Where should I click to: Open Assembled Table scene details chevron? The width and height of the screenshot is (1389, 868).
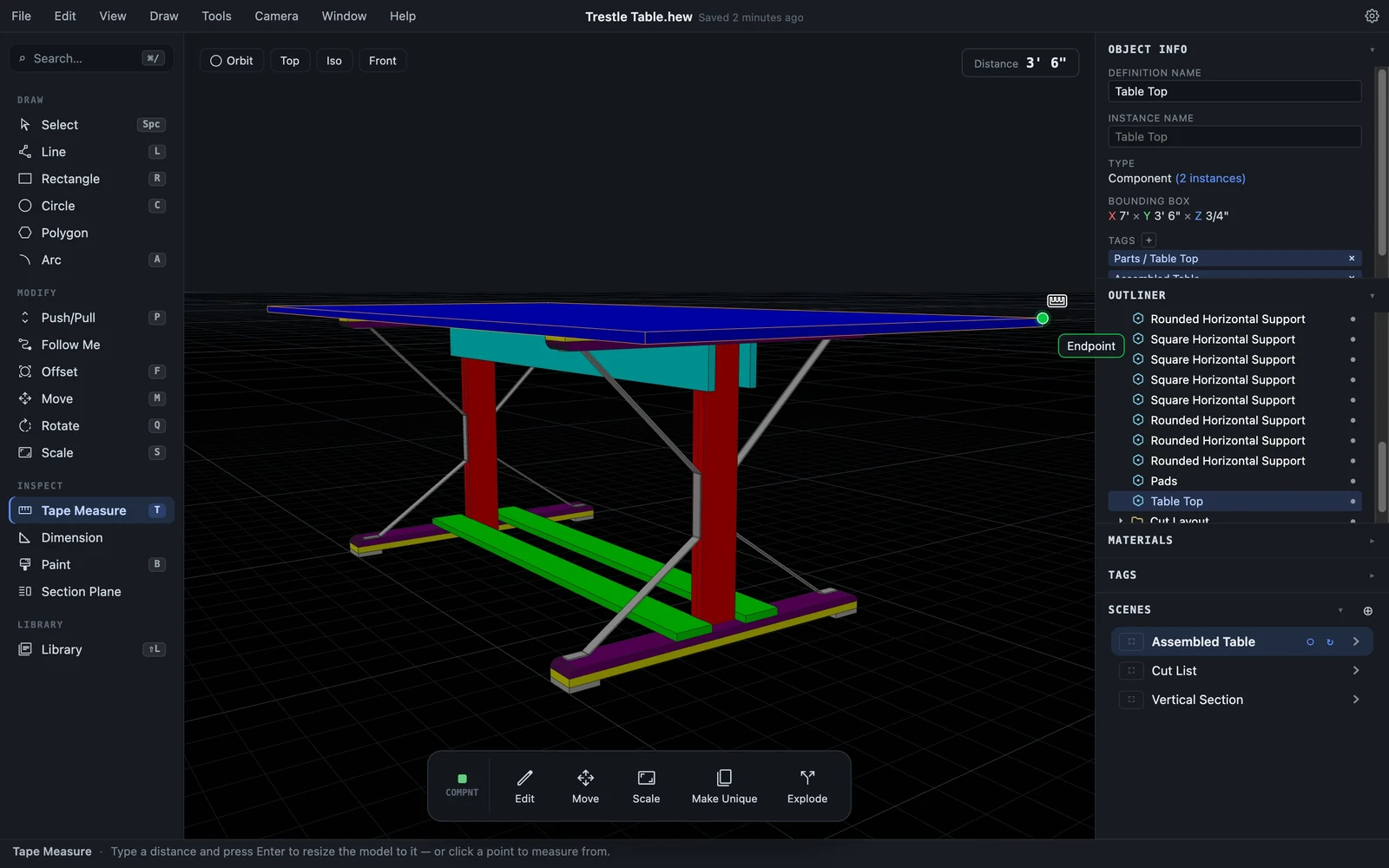point(1356,641)
